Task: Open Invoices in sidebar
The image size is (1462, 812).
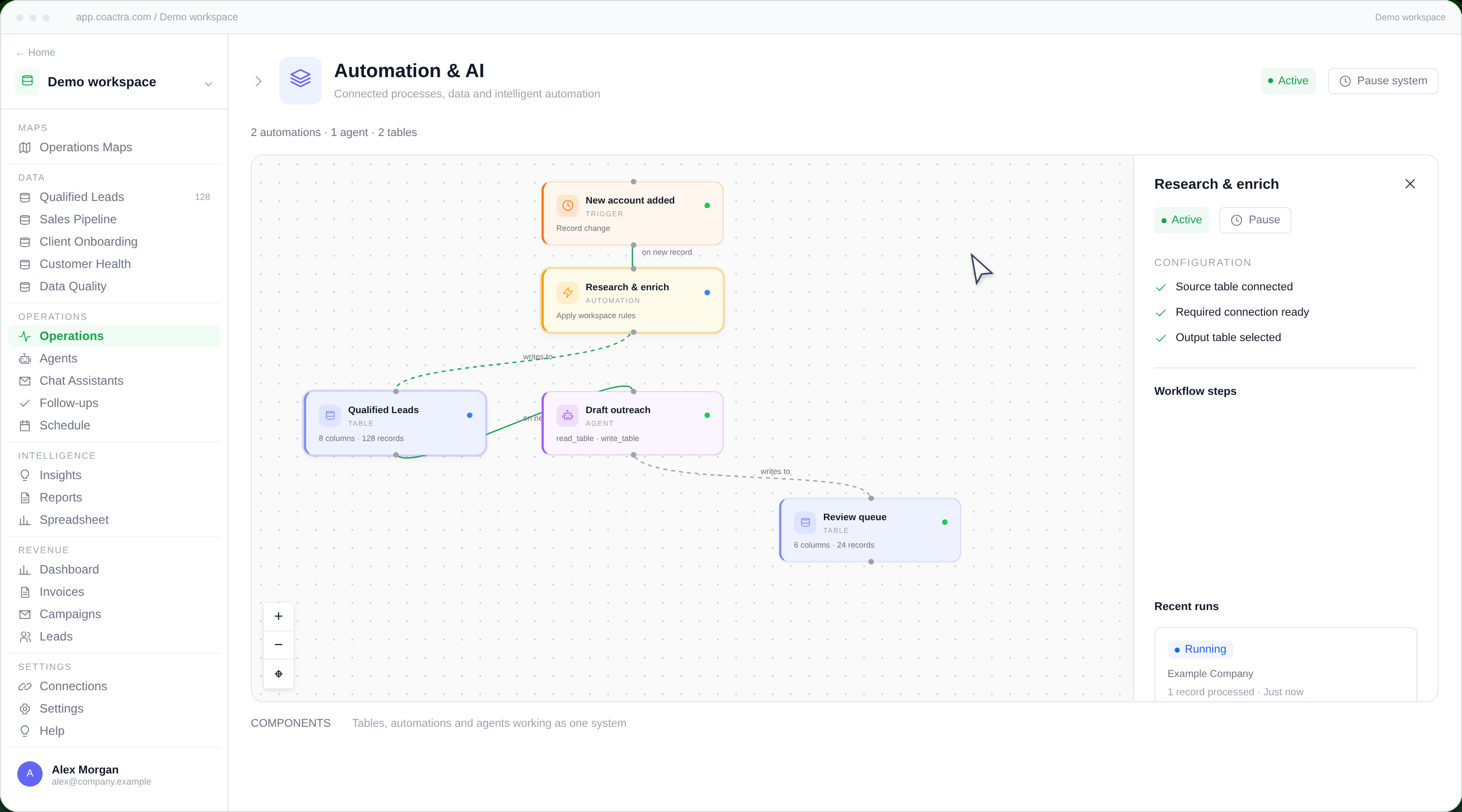Action: 114,592
